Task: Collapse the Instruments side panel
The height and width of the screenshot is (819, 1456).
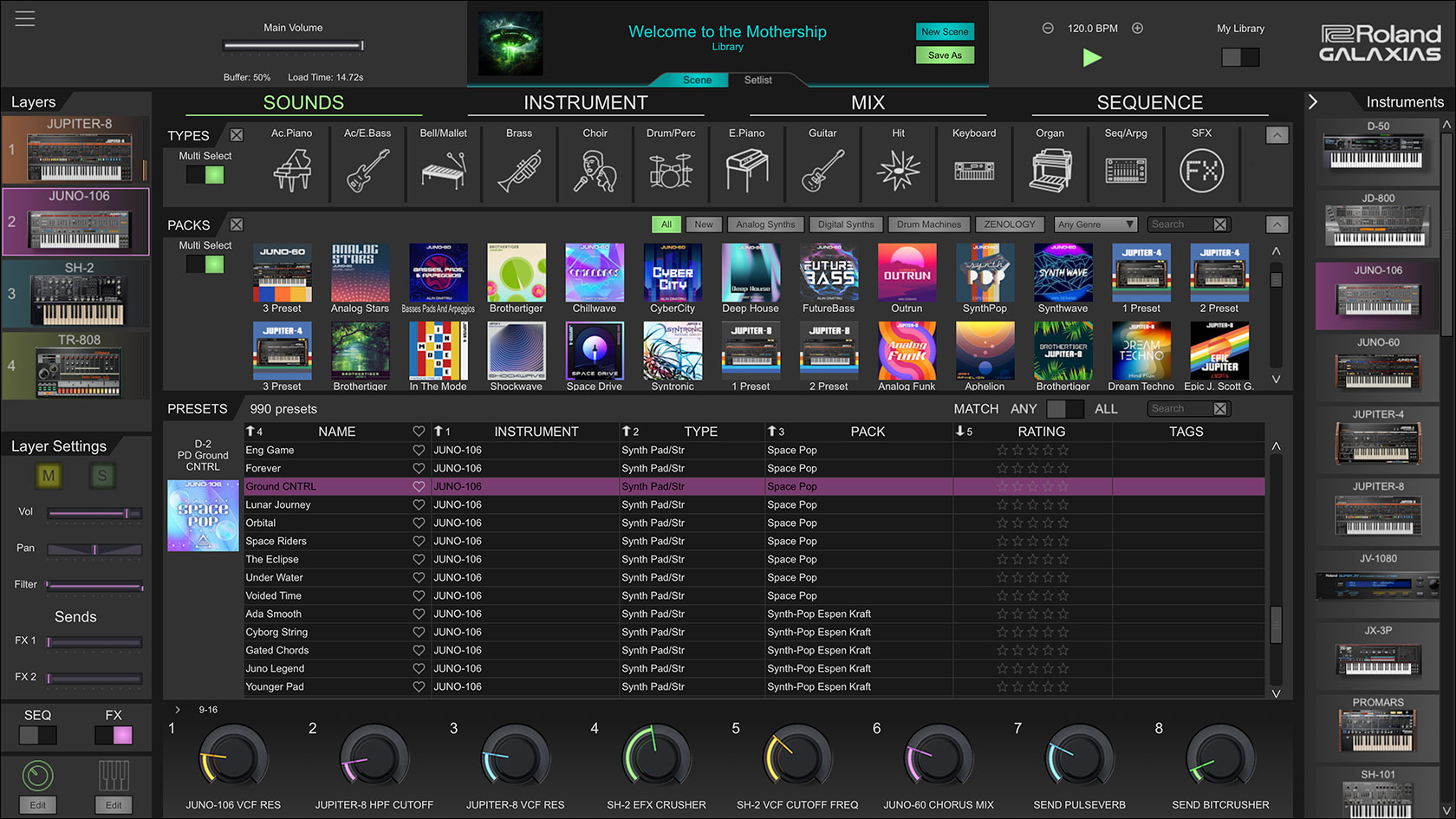Action: click(1313, 101)
